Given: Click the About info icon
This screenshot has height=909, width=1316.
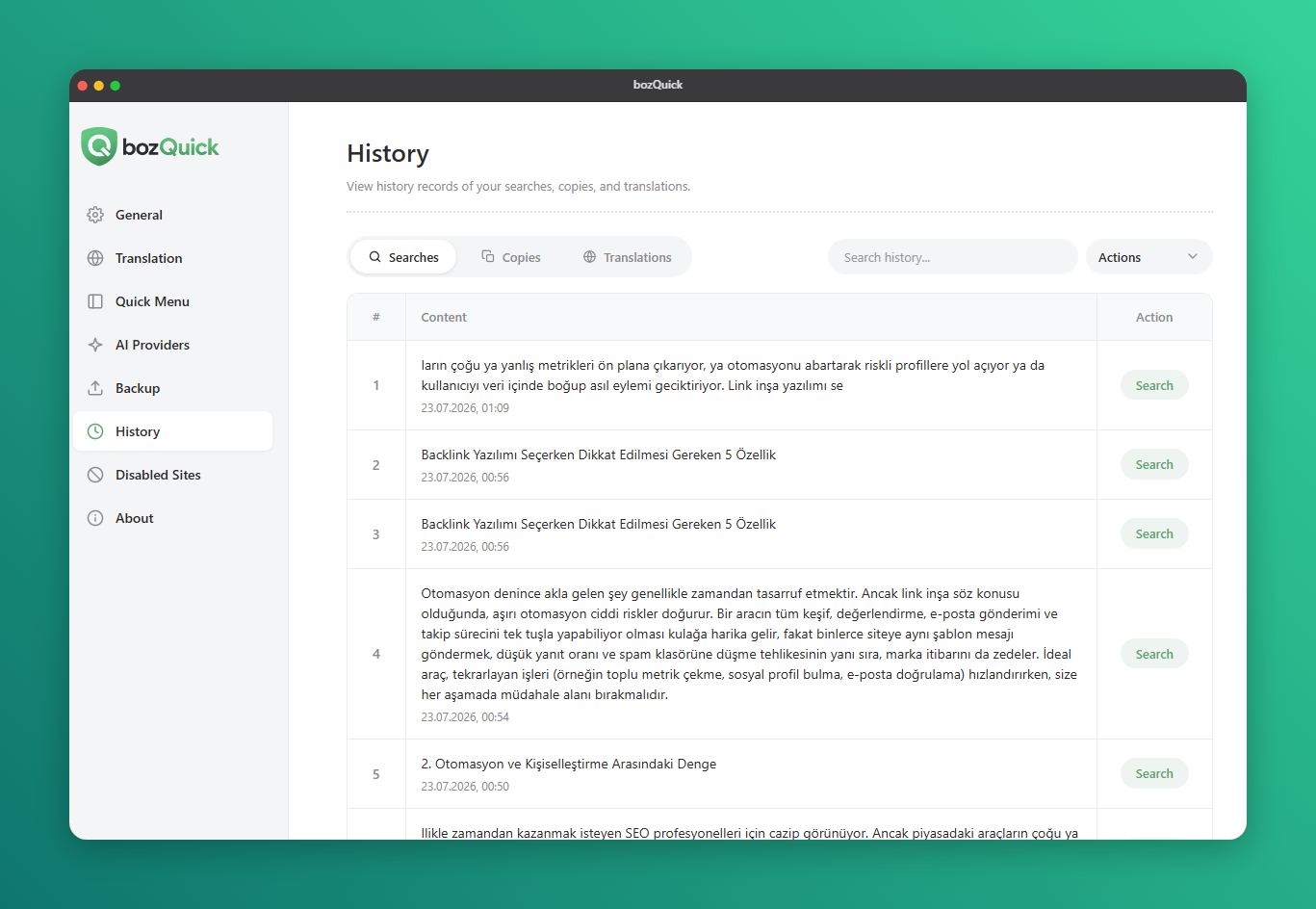Looking at the screenshot, I should (95, 518).
